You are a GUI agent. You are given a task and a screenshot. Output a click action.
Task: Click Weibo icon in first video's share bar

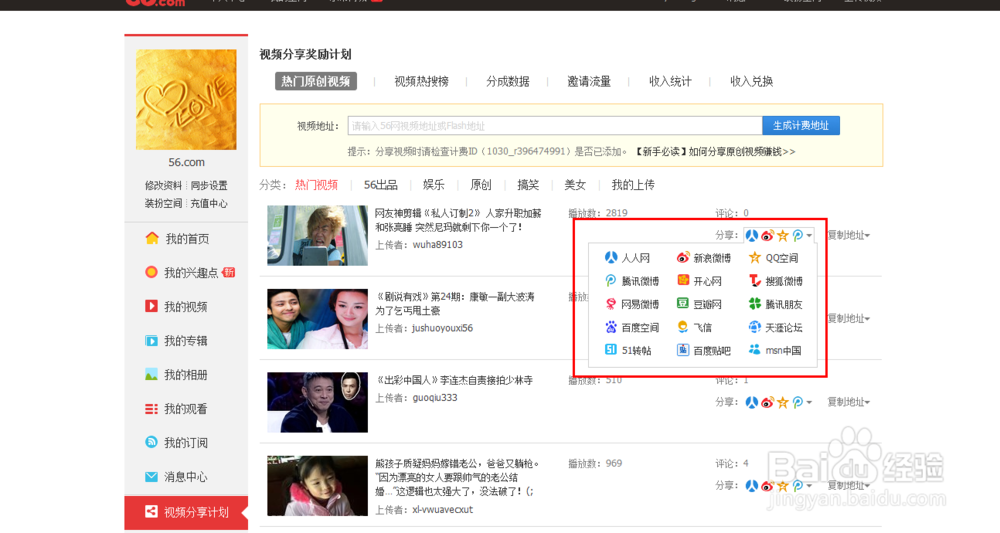point(767,235)
